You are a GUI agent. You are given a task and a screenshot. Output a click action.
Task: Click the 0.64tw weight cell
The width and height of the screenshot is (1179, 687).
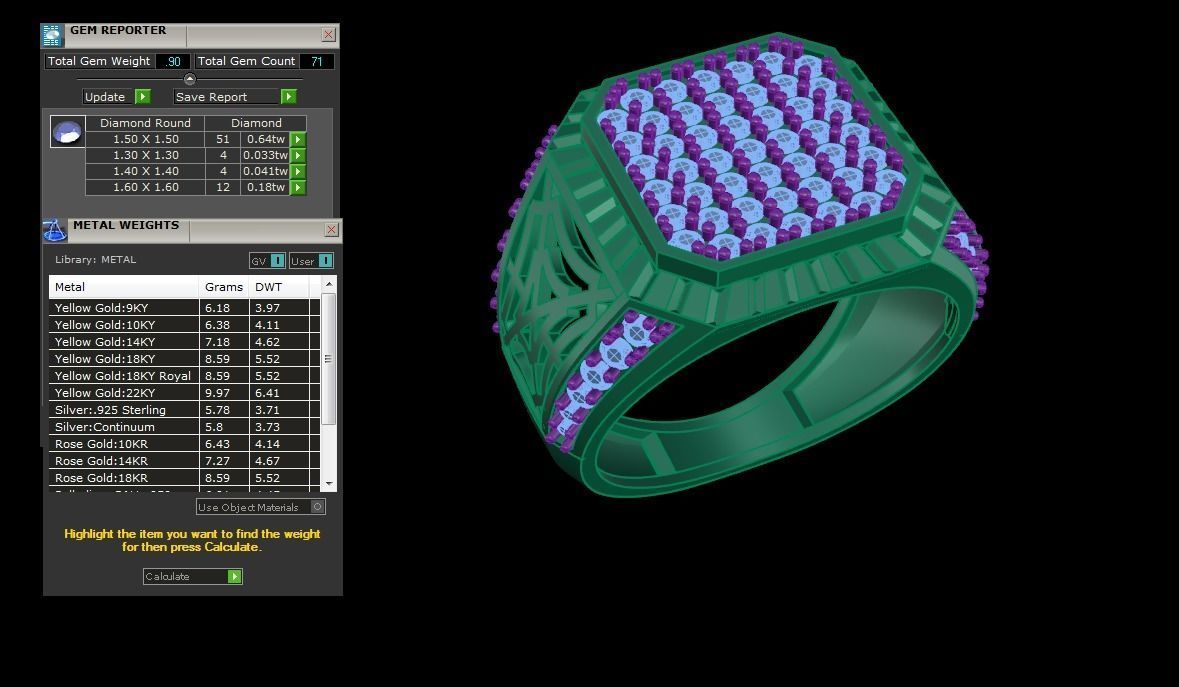click(x=265, y=139)
